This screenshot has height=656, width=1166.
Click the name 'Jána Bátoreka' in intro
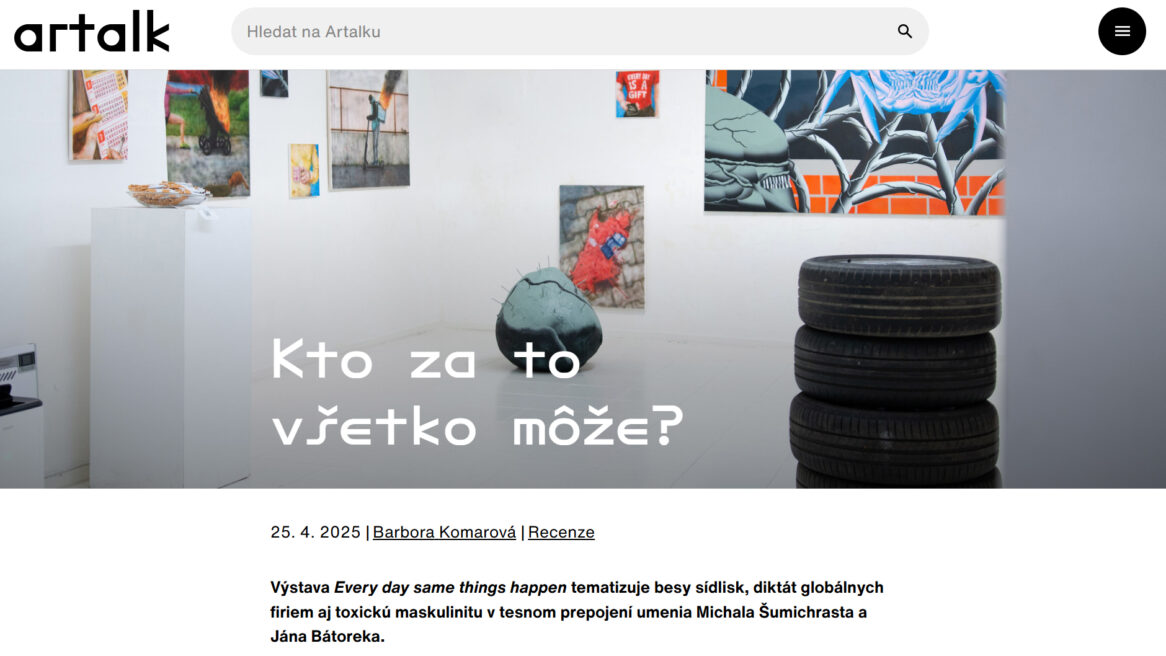click(325, 637)
